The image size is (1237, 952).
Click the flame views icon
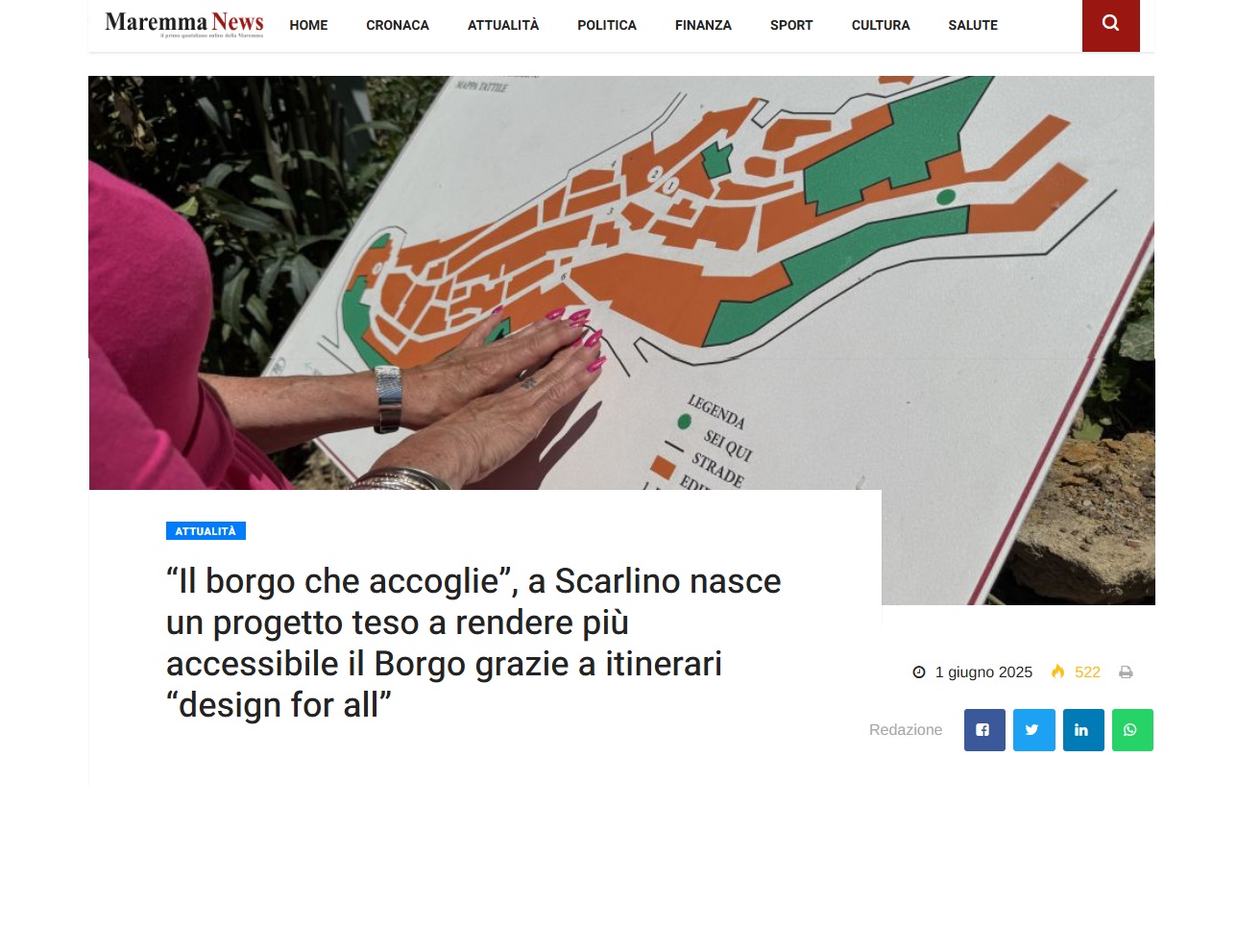click(x=1057, y=671)
